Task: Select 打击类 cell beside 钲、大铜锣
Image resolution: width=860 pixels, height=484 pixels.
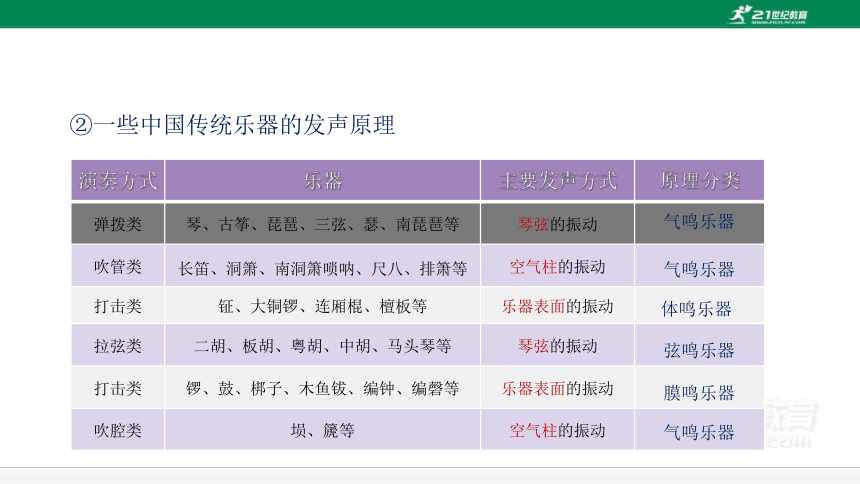Action: pyautogui.click(x=118, y=306)
